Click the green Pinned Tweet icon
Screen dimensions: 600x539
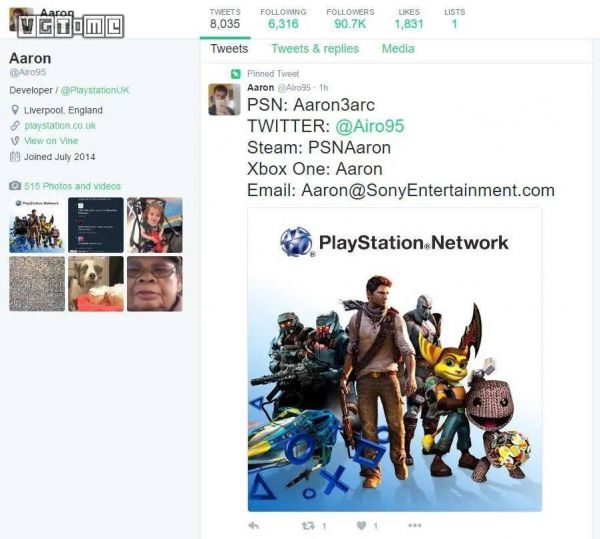(235, 74)
